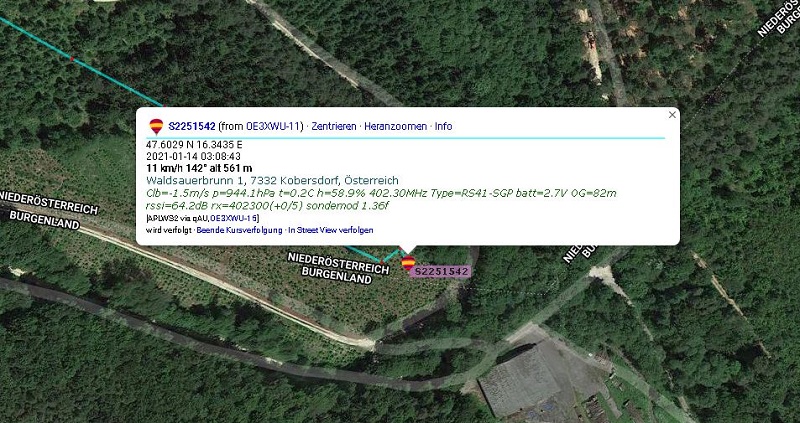Click the timestamp 2021-01-14 03:08:43
The width and height of the screenshot is (800, 423).
[193, 156]
